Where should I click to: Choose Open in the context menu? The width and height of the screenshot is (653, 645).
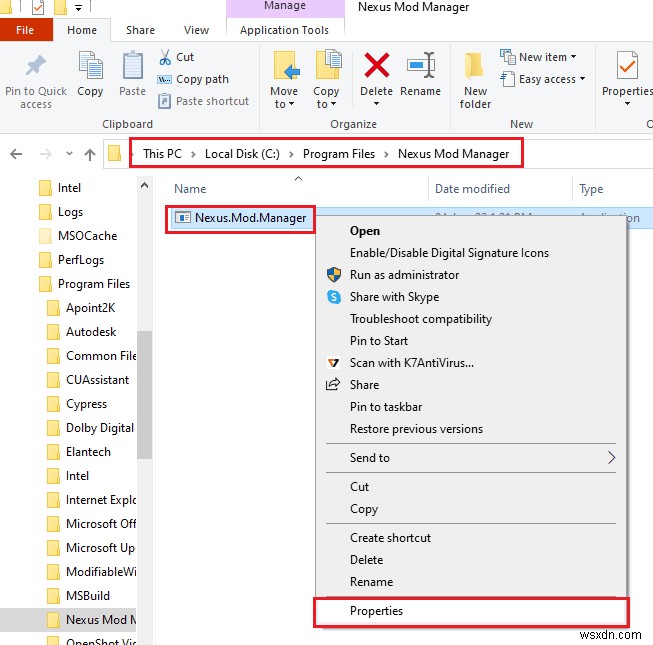pos(471,231)
